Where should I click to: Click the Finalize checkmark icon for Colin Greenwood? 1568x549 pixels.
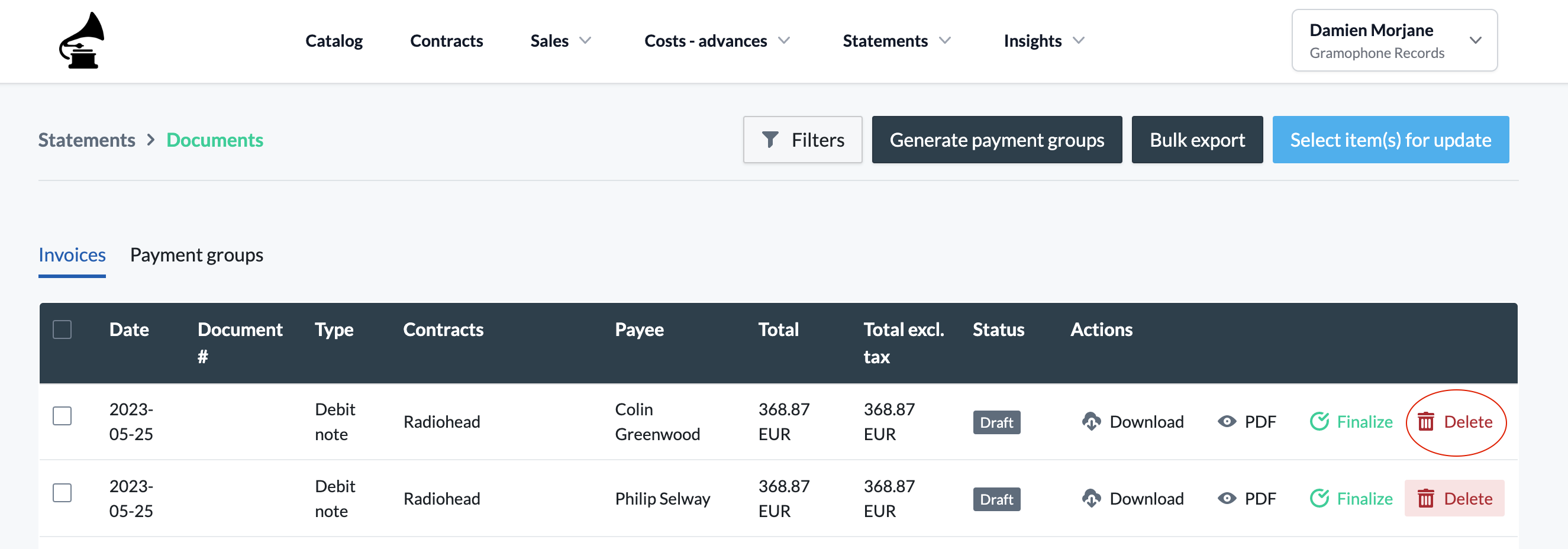pyautogui.click(x=1319, y=421)
